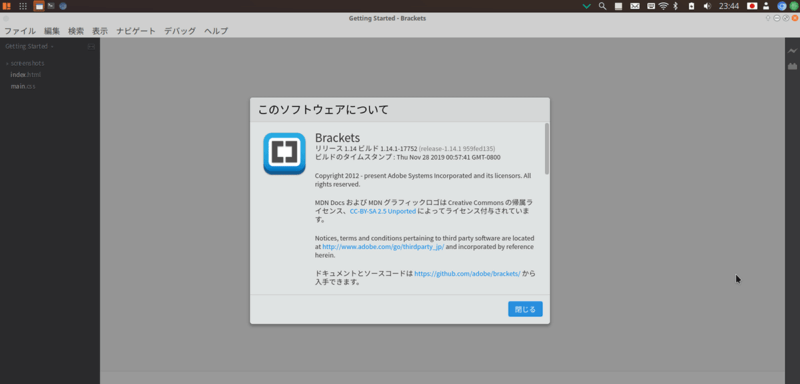Click the user account tray icon

click(x=766, y=6)
